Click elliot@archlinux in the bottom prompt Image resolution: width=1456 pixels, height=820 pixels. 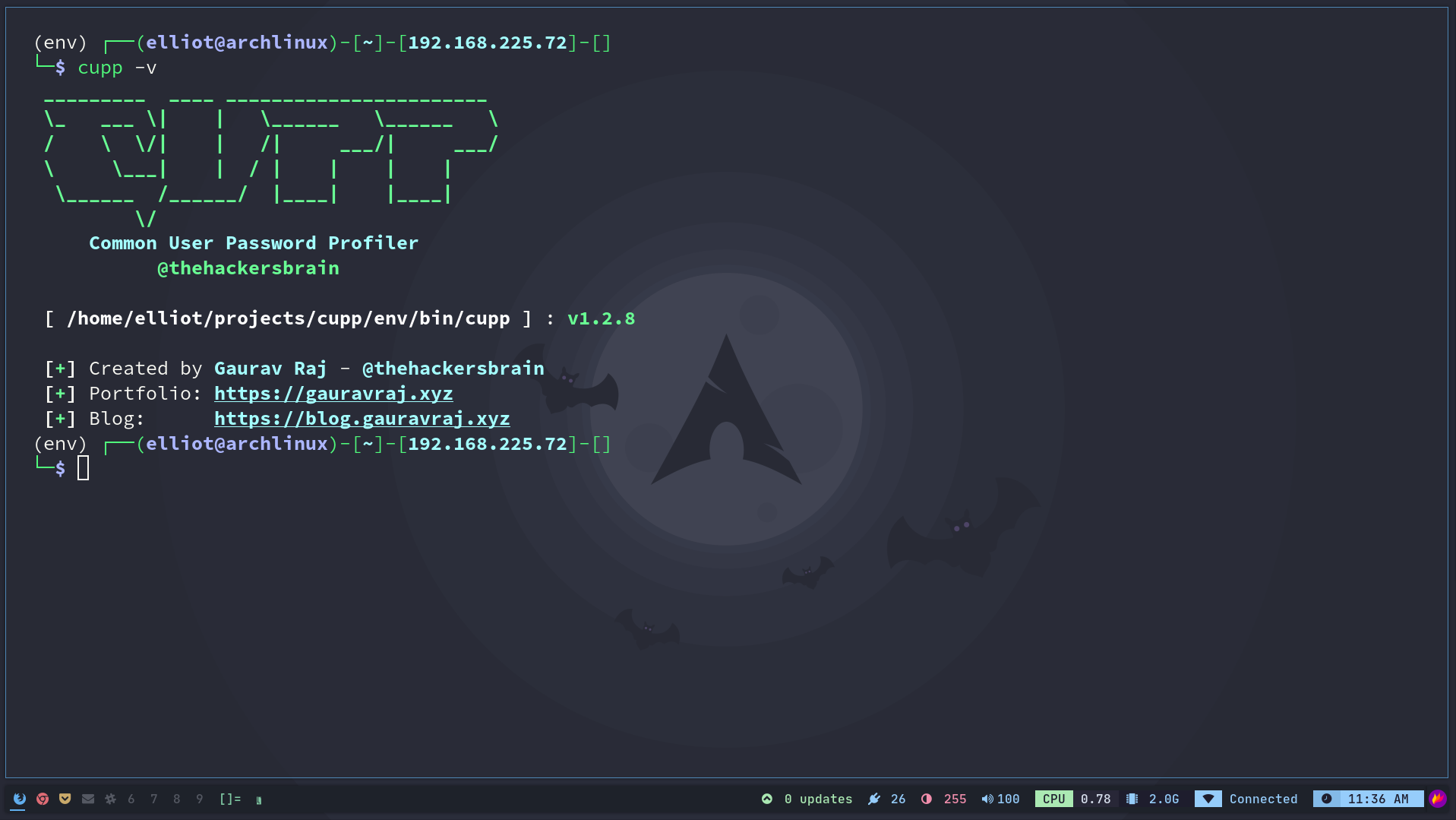237,444
